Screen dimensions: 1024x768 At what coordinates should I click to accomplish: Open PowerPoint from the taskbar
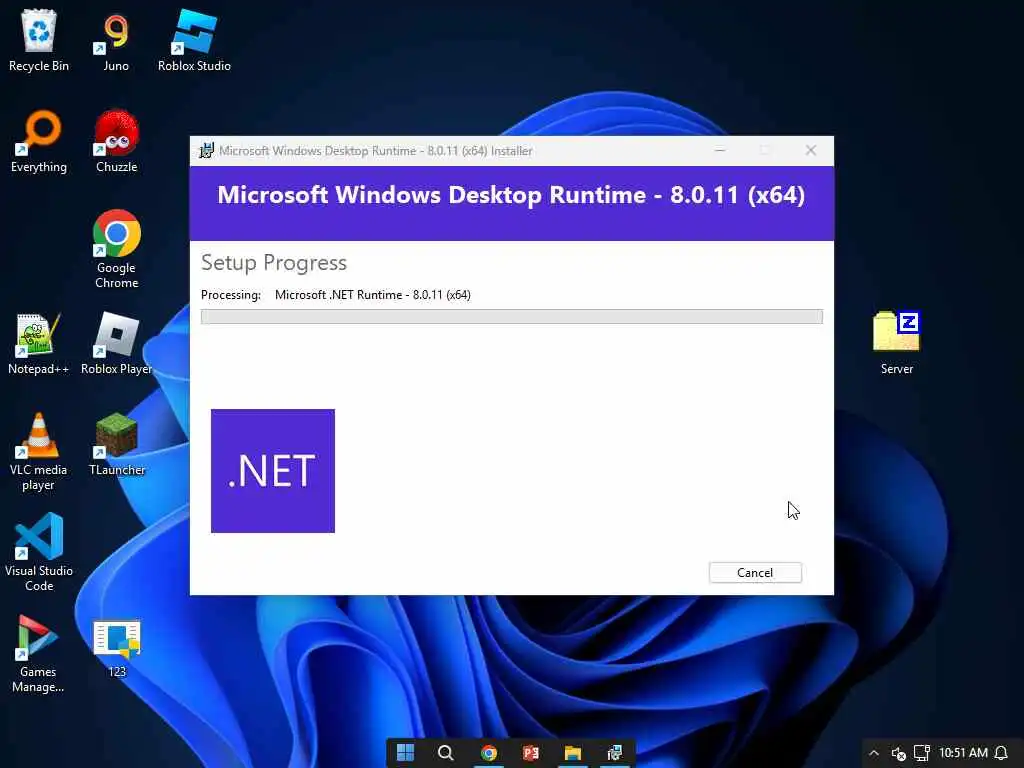(x=530, y=753)
